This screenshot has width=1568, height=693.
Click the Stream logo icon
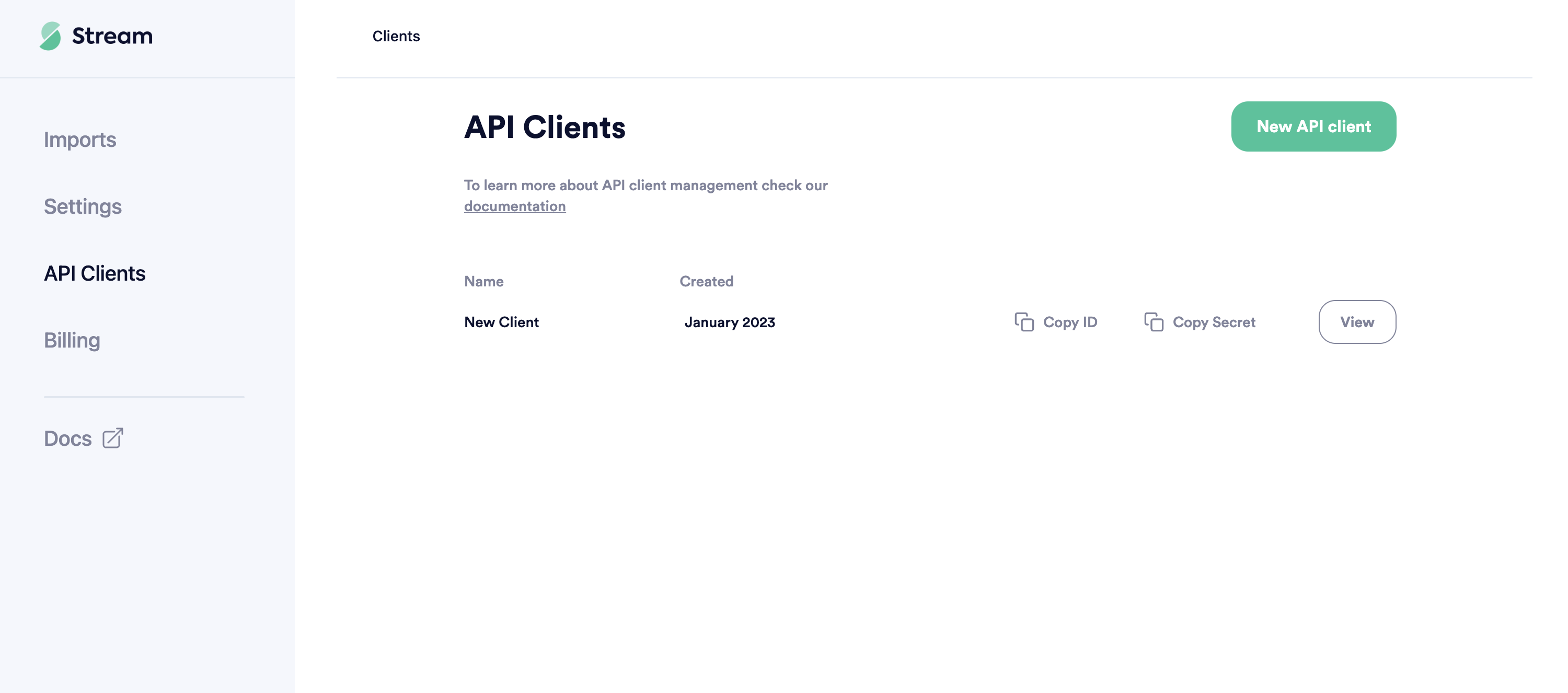click(x=51, y=36)
